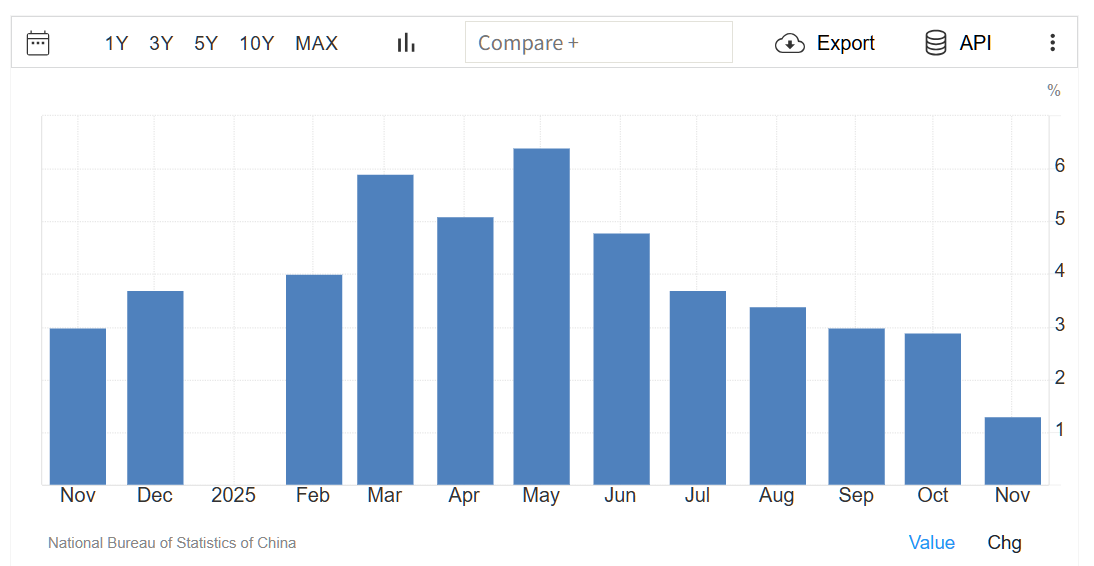Click the March bar in chart

point(385,330)
